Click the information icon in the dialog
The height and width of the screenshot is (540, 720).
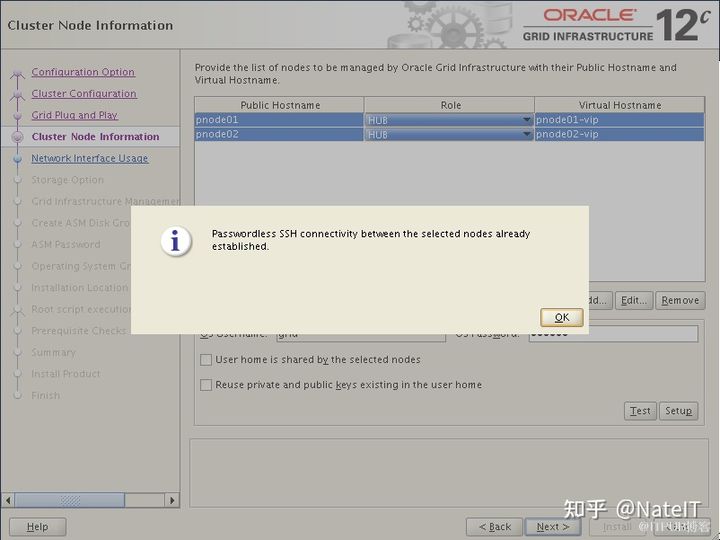tap(175, 241)
